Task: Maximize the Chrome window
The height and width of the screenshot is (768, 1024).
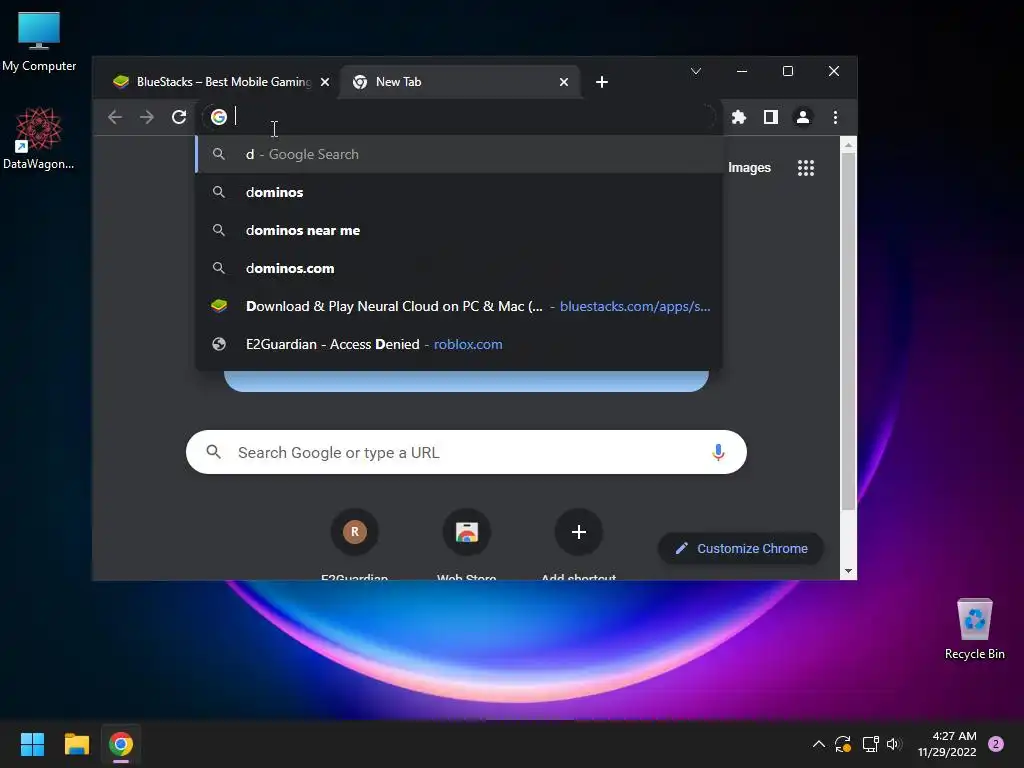Action: pos(788,71)
